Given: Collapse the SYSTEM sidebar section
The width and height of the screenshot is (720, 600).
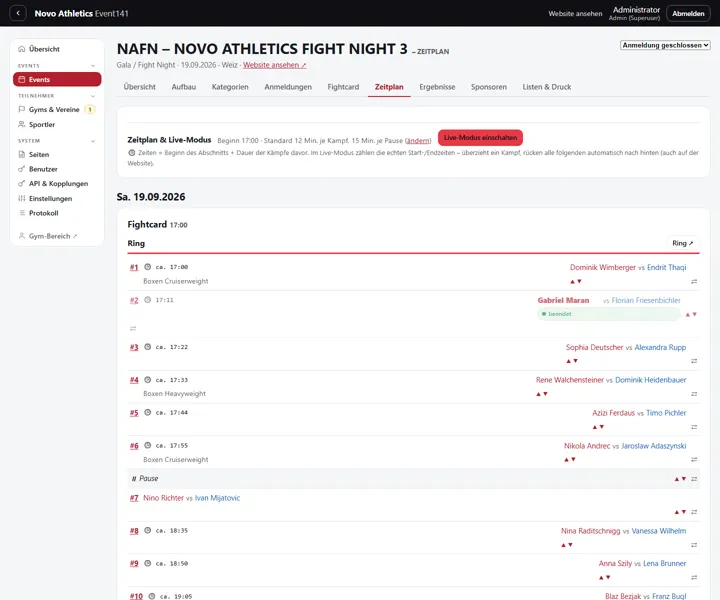Looking at the screenshot, I should pyautogui.click(x=93, y=141).
